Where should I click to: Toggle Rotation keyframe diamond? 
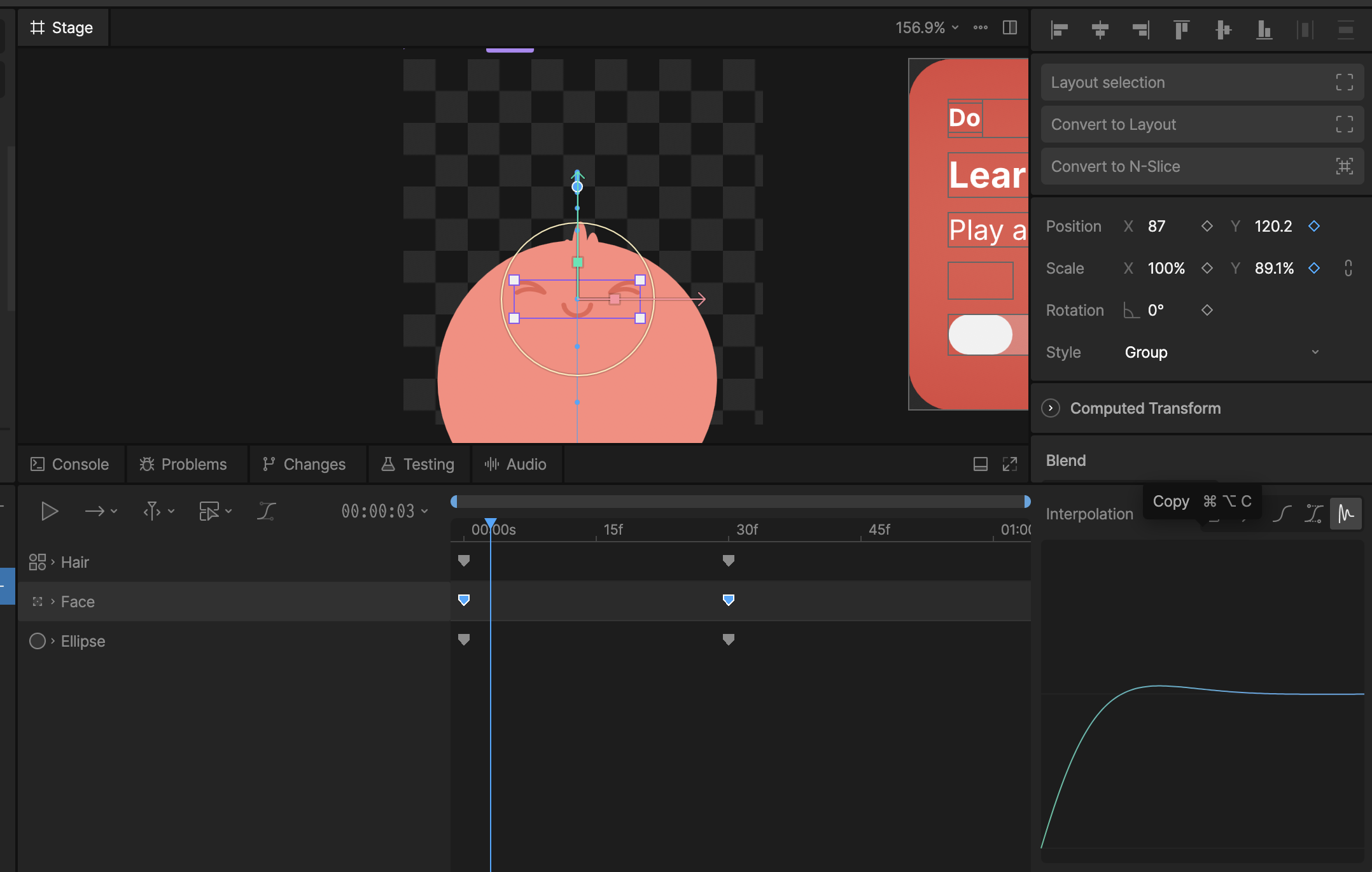pos(1207,310)
